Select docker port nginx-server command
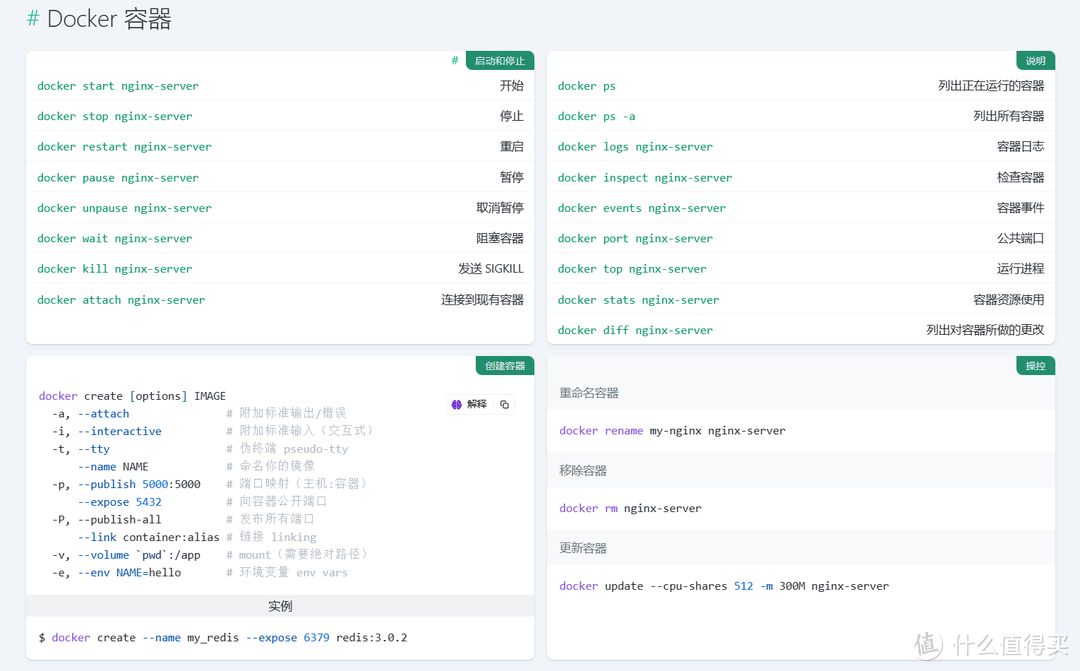 pos(635,238)
